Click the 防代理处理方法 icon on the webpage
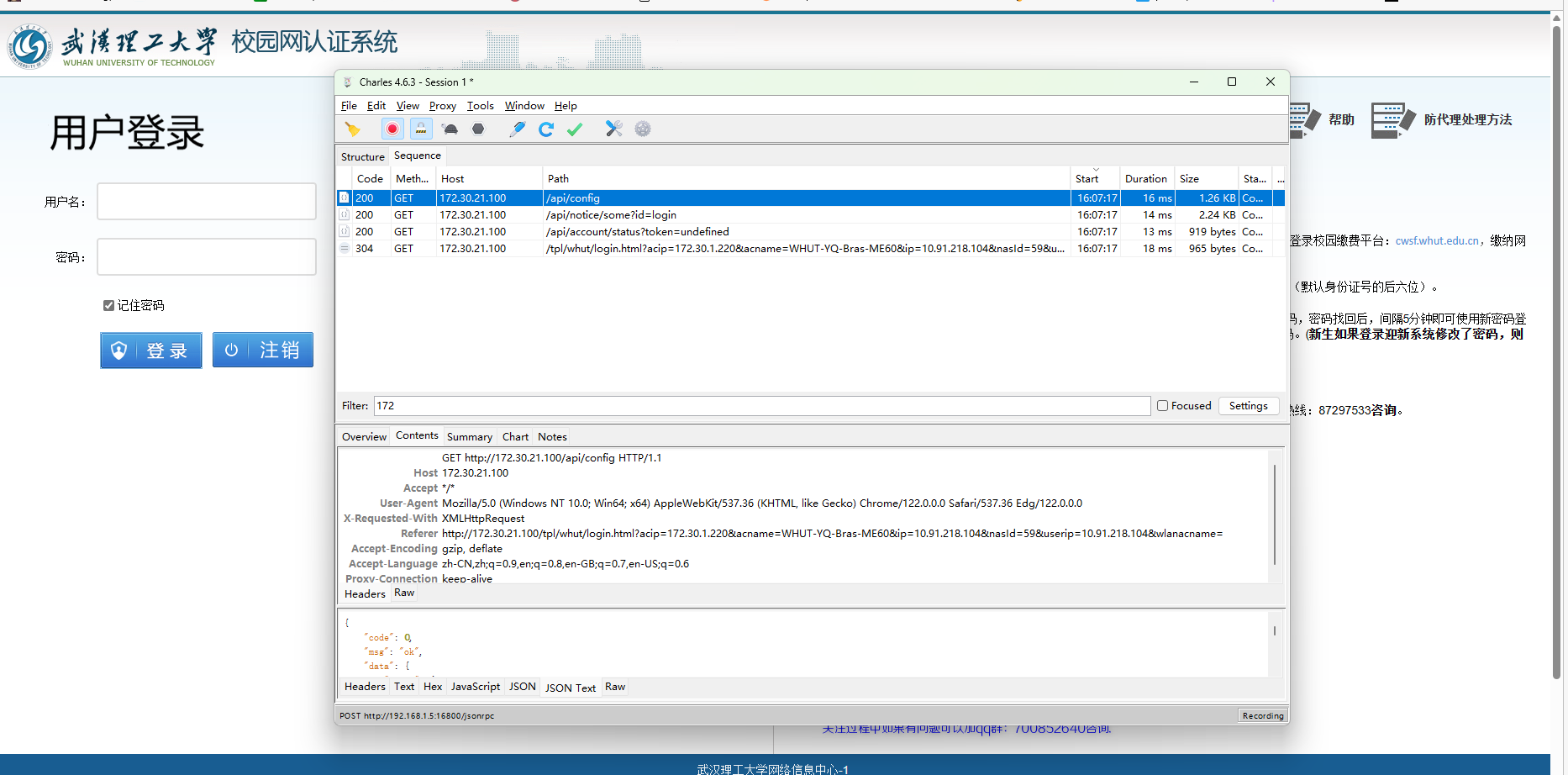The height and width of the screenshot is (775, 1568). (x=1392, y=120)
